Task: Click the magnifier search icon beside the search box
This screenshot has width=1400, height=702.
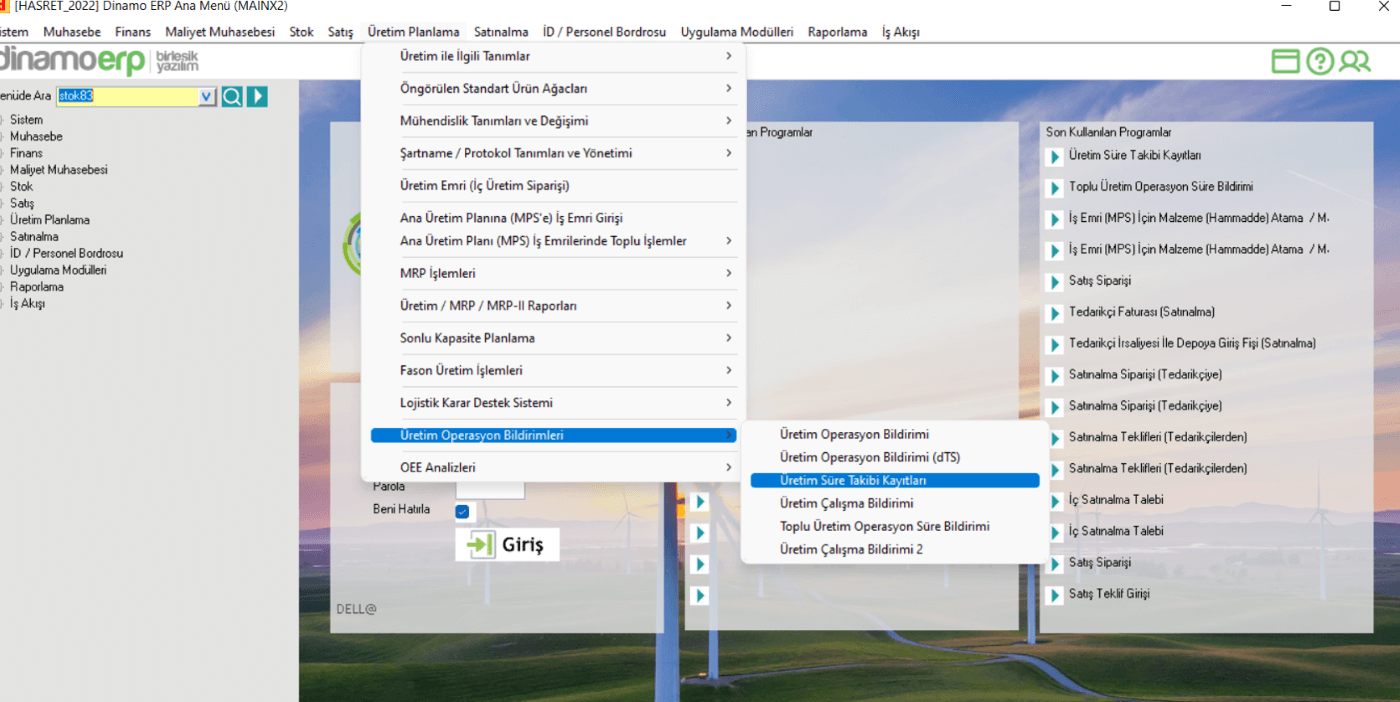Action: [232, 96]
